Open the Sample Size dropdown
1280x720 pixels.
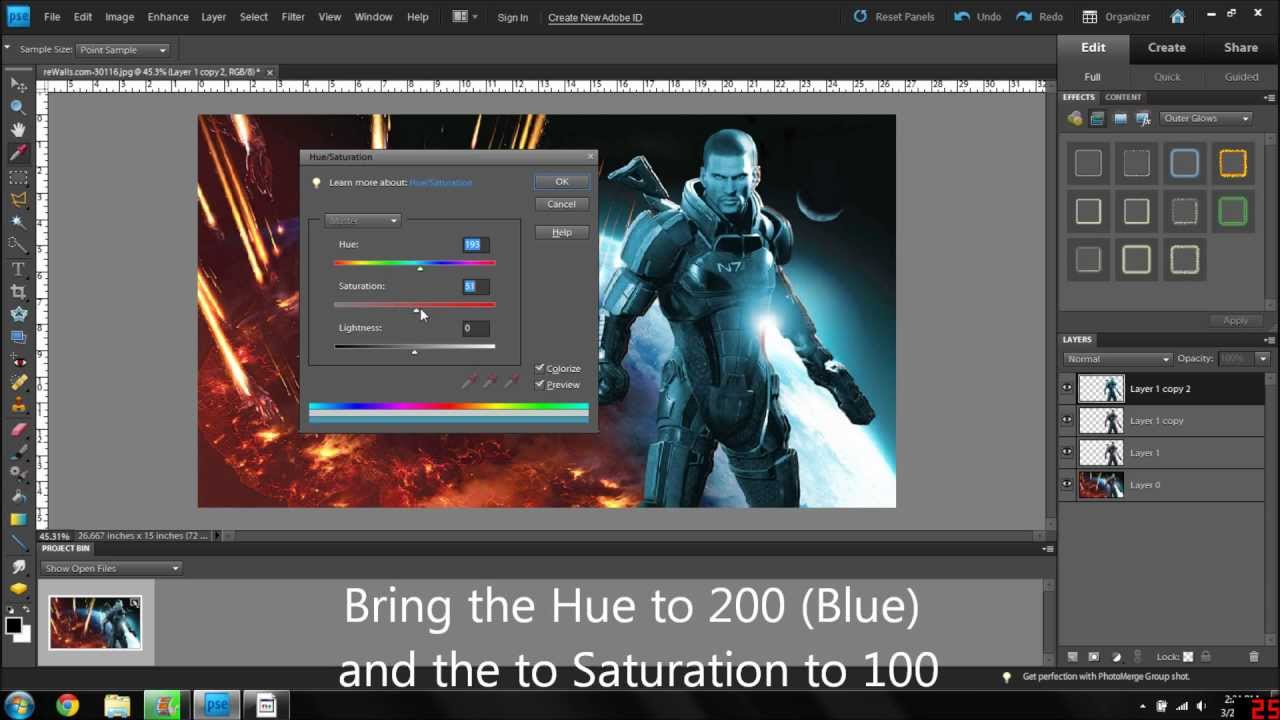(x=122, y=49)
